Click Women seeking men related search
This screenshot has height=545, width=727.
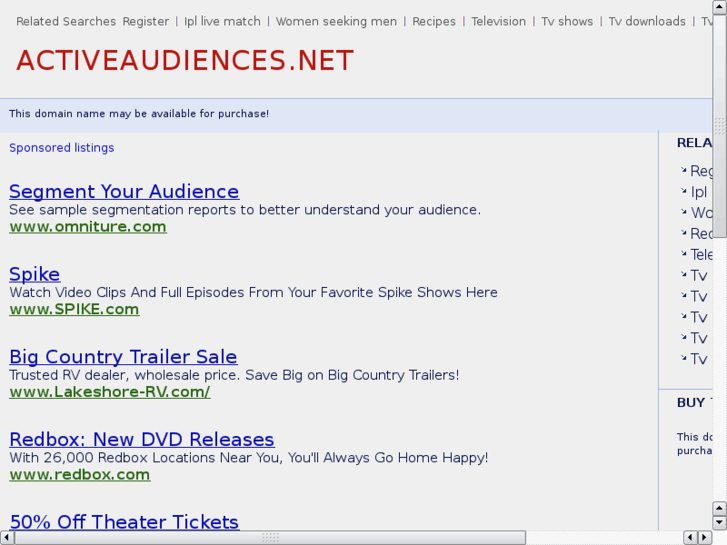[336, 21]
